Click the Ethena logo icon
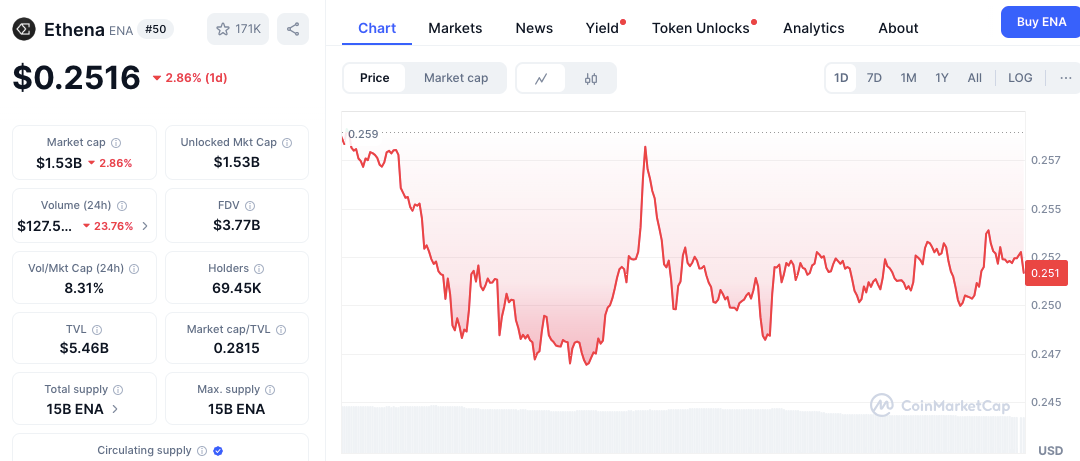The width and height of the screenshot is (1080, 461). (x=24, y=29)
